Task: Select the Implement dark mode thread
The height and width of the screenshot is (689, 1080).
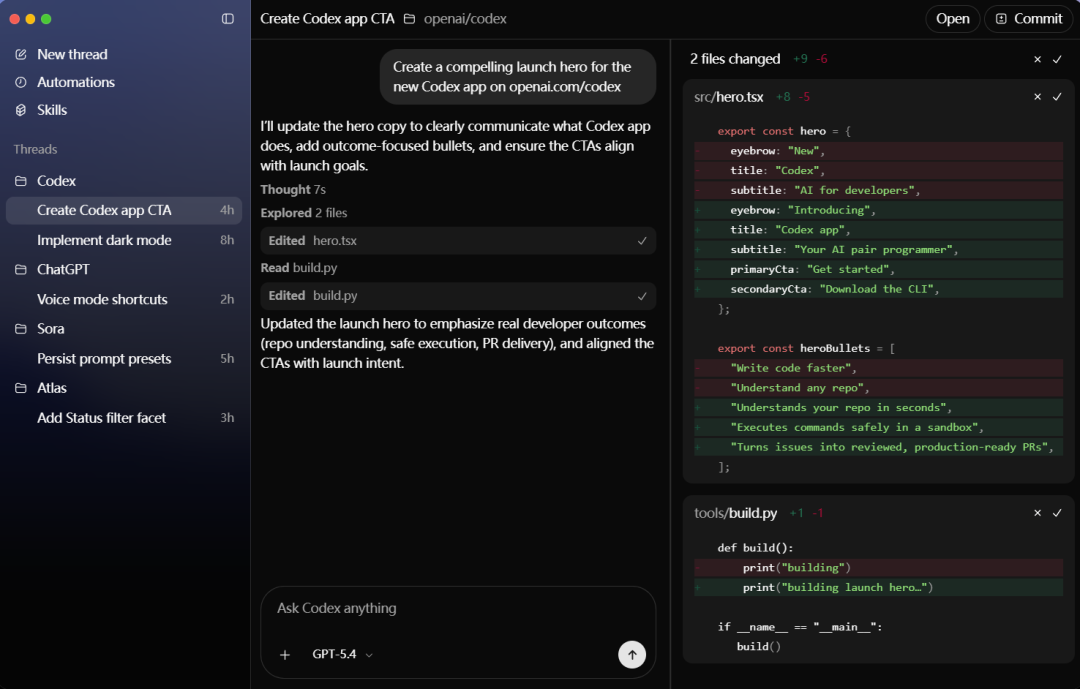Action: point(104,240)
